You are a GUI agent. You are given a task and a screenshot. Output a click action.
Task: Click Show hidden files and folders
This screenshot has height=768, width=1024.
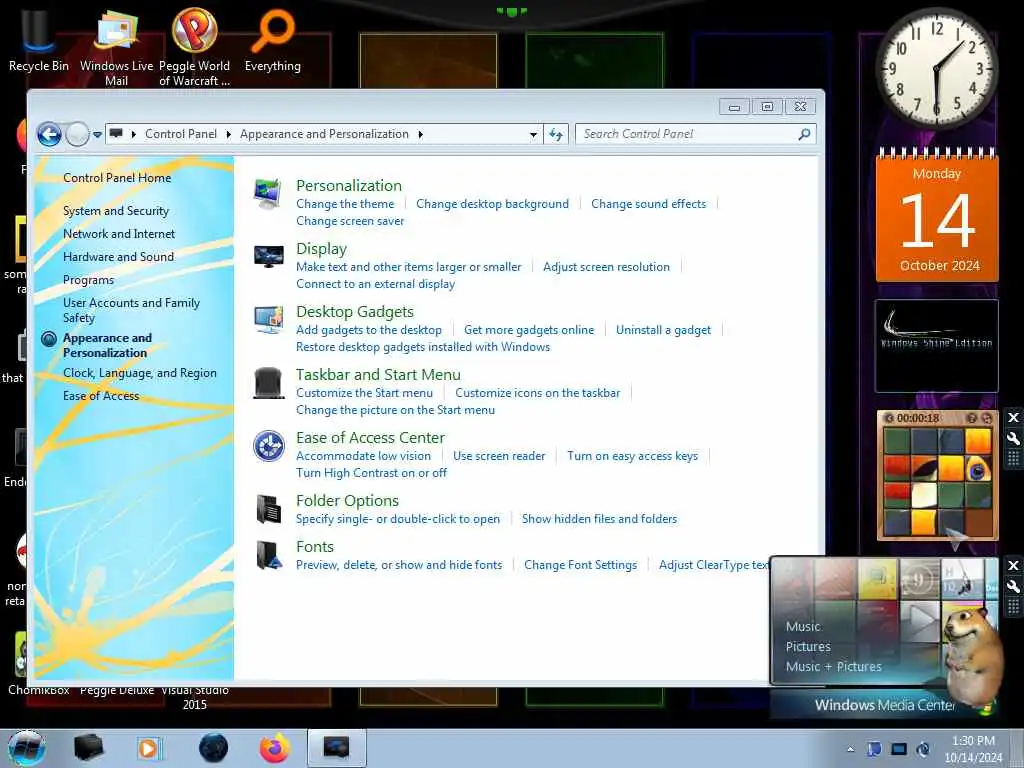coord(599,519)
